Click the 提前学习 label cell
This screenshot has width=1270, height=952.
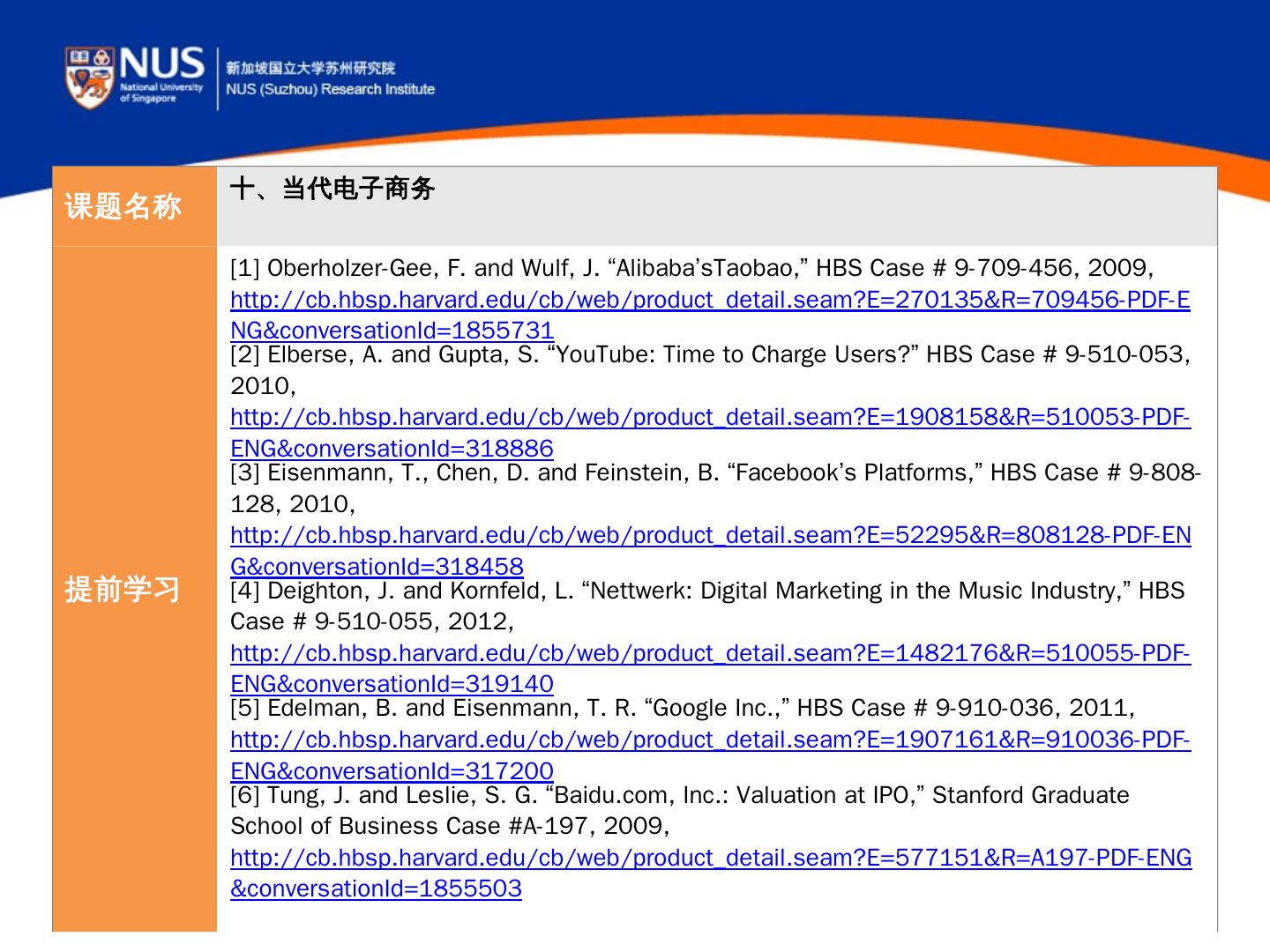[135, 589]
